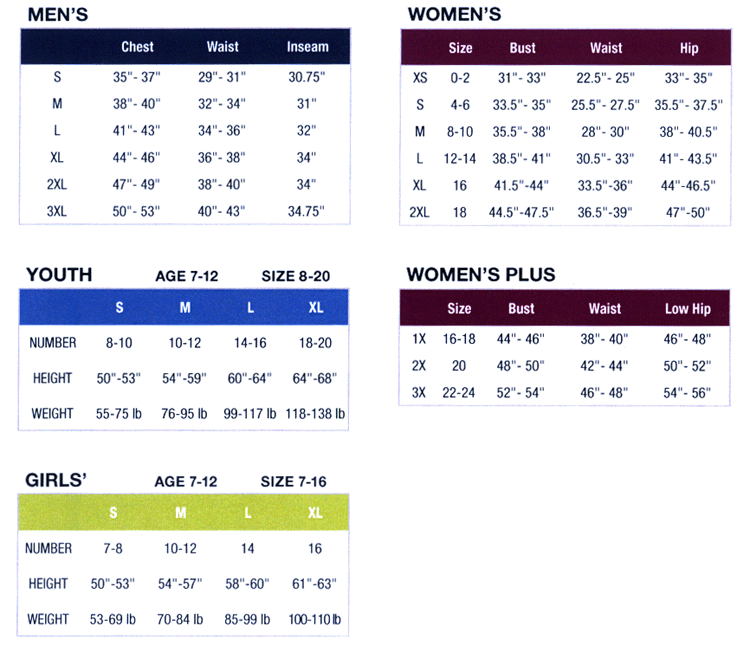Image resolution: width=750 pixels, height=652 pixels.
Task: Click Youth weight value 99-117 lb
Action: coord(250,414)
